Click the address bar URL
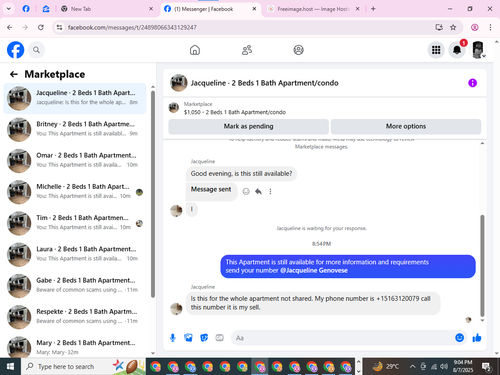Viewport: 500px width, 375px height. click(132, 27)
